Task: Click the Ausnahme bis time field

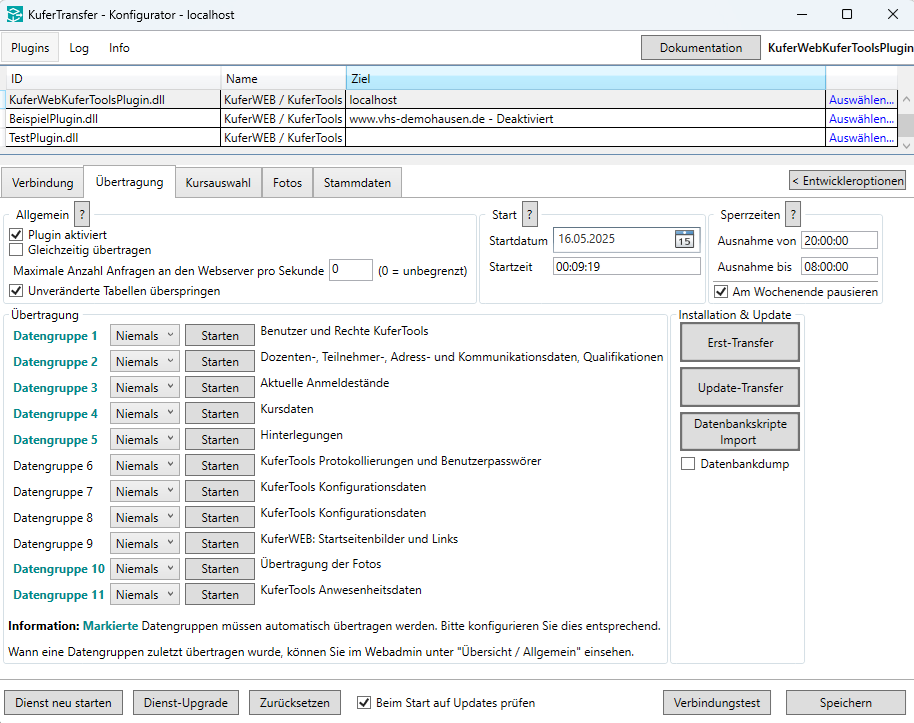Action: tap(839, 266)
